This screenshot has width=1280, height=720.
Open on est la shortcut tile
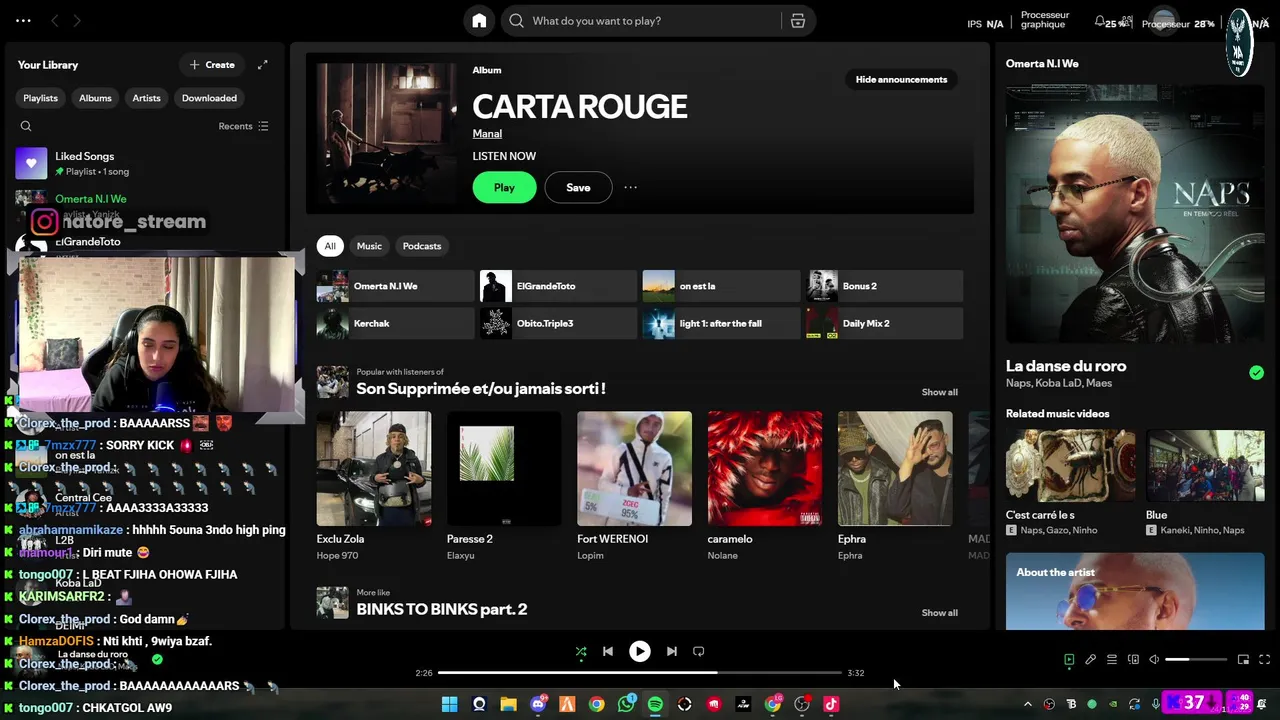coord(721,286)
